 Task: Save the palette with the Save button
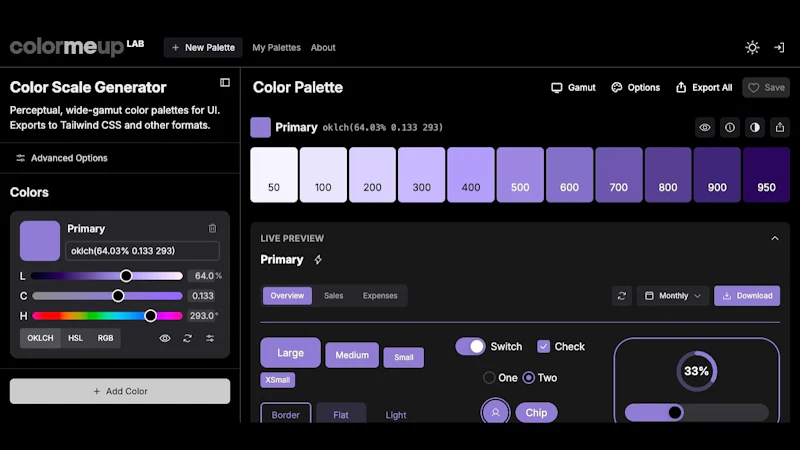[x=766, y=88]
